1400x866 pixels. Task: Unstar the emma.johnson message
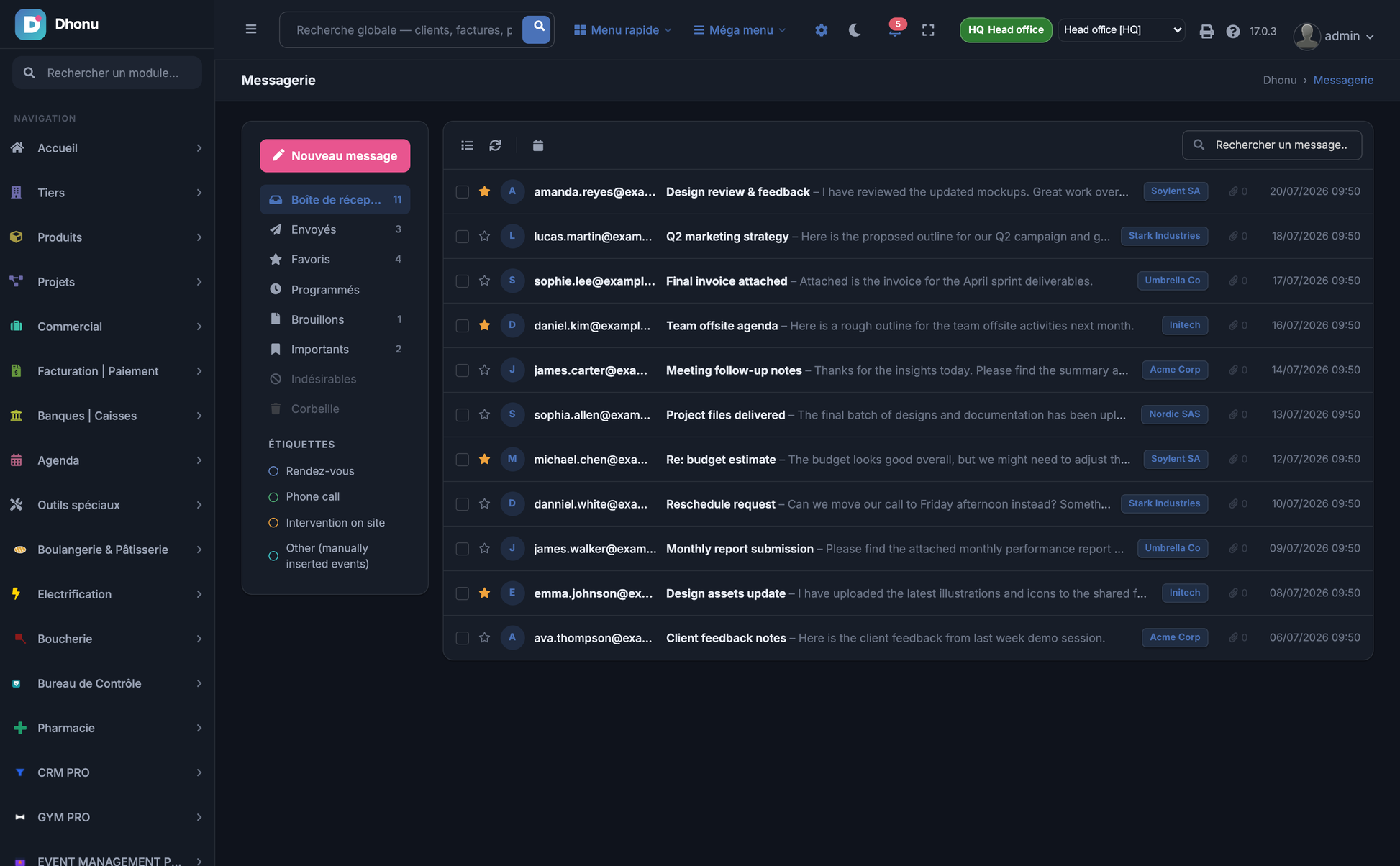(x=484, y=593)
